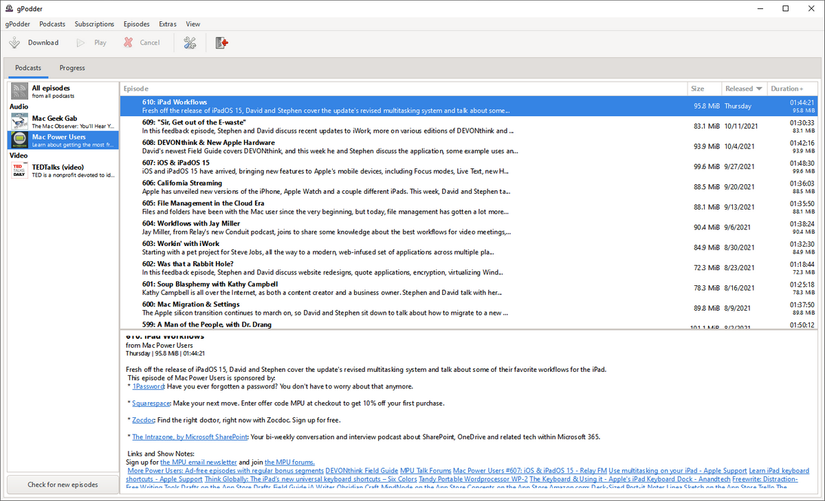Open The Intrazone, by Microsoft SharePoint link
The width and height of the screenshot is (825, 501).
tap(189, 437)
